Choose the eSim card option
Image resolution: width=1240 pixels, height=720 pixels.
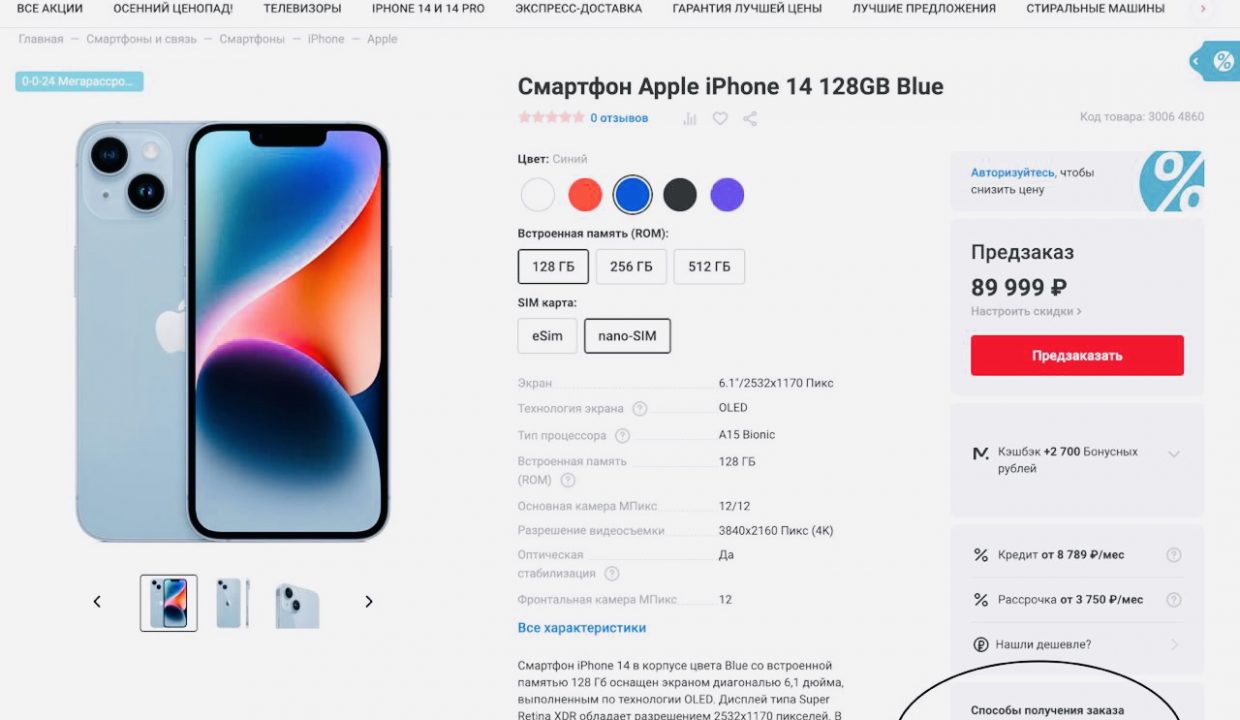pyautogui.click(x=547, y=336)
